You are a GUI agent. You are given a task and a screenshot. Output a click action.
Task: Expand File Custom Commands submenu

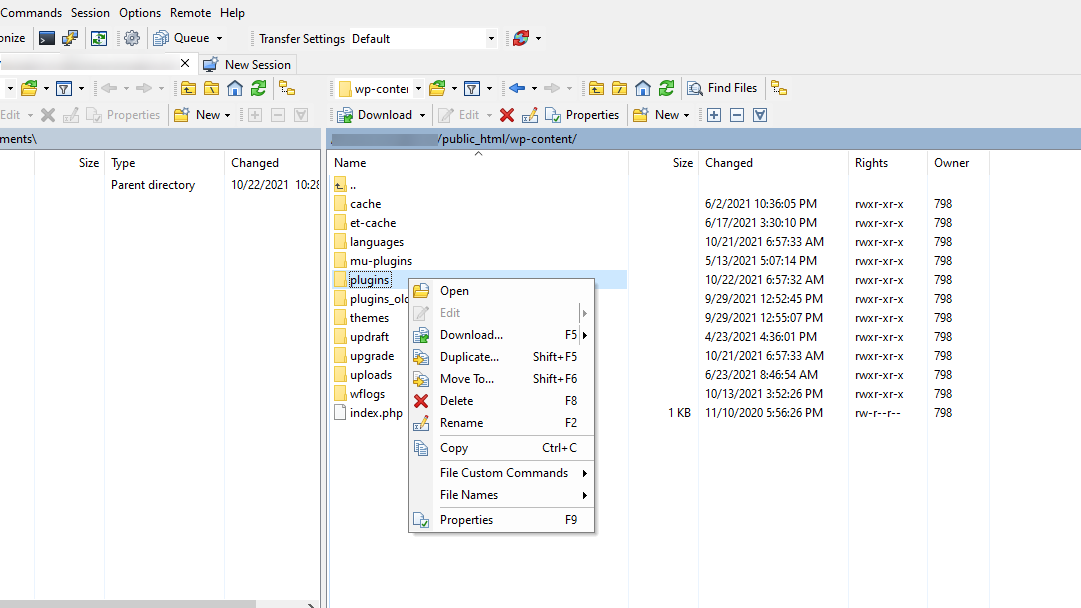pos(501,473)
